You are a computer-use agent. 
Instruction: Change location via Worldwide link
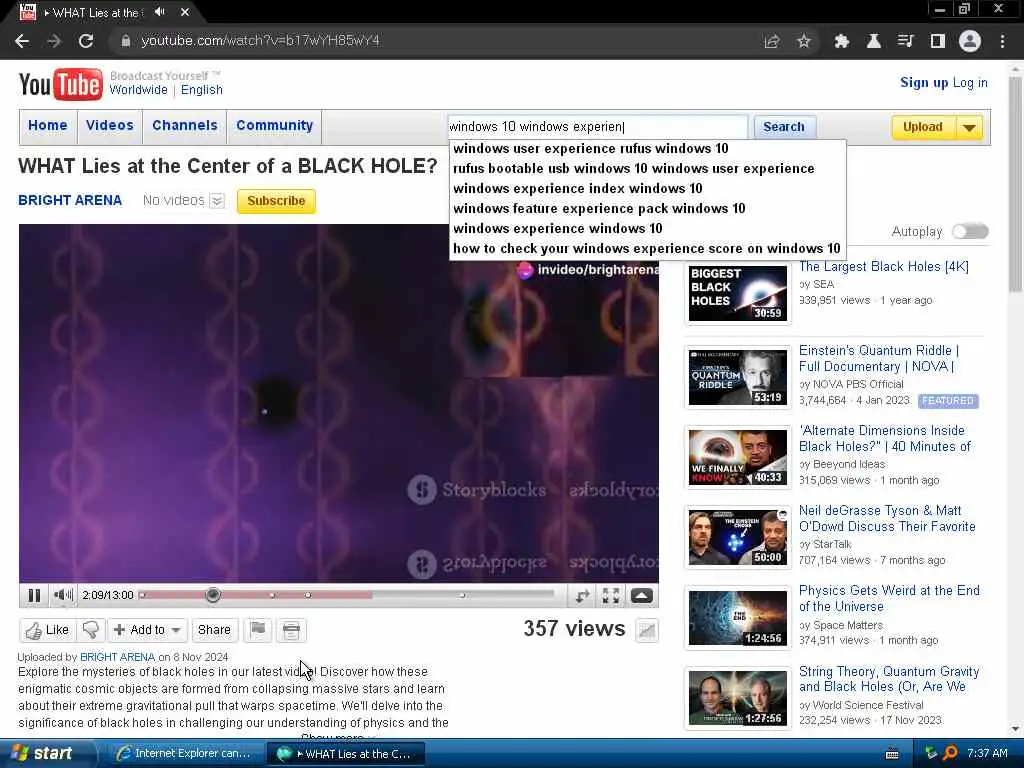click(138, 89)
